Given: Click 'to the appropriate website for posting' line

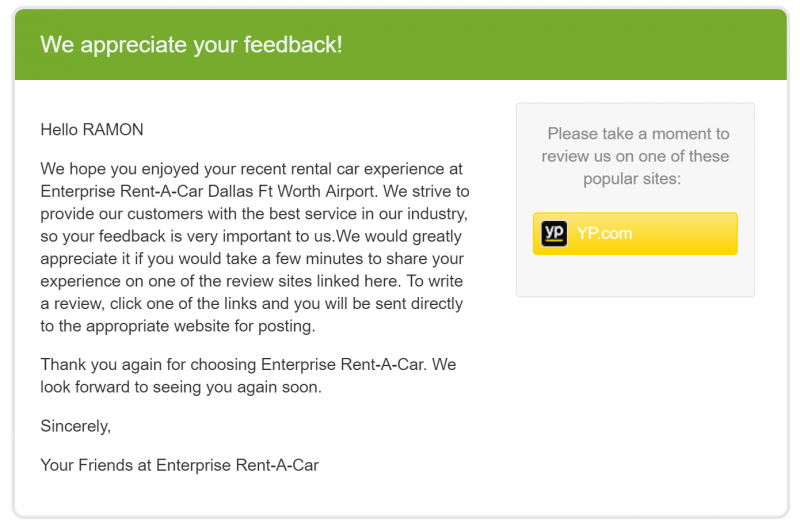Looking at the screenshot, I should [178, 326].
